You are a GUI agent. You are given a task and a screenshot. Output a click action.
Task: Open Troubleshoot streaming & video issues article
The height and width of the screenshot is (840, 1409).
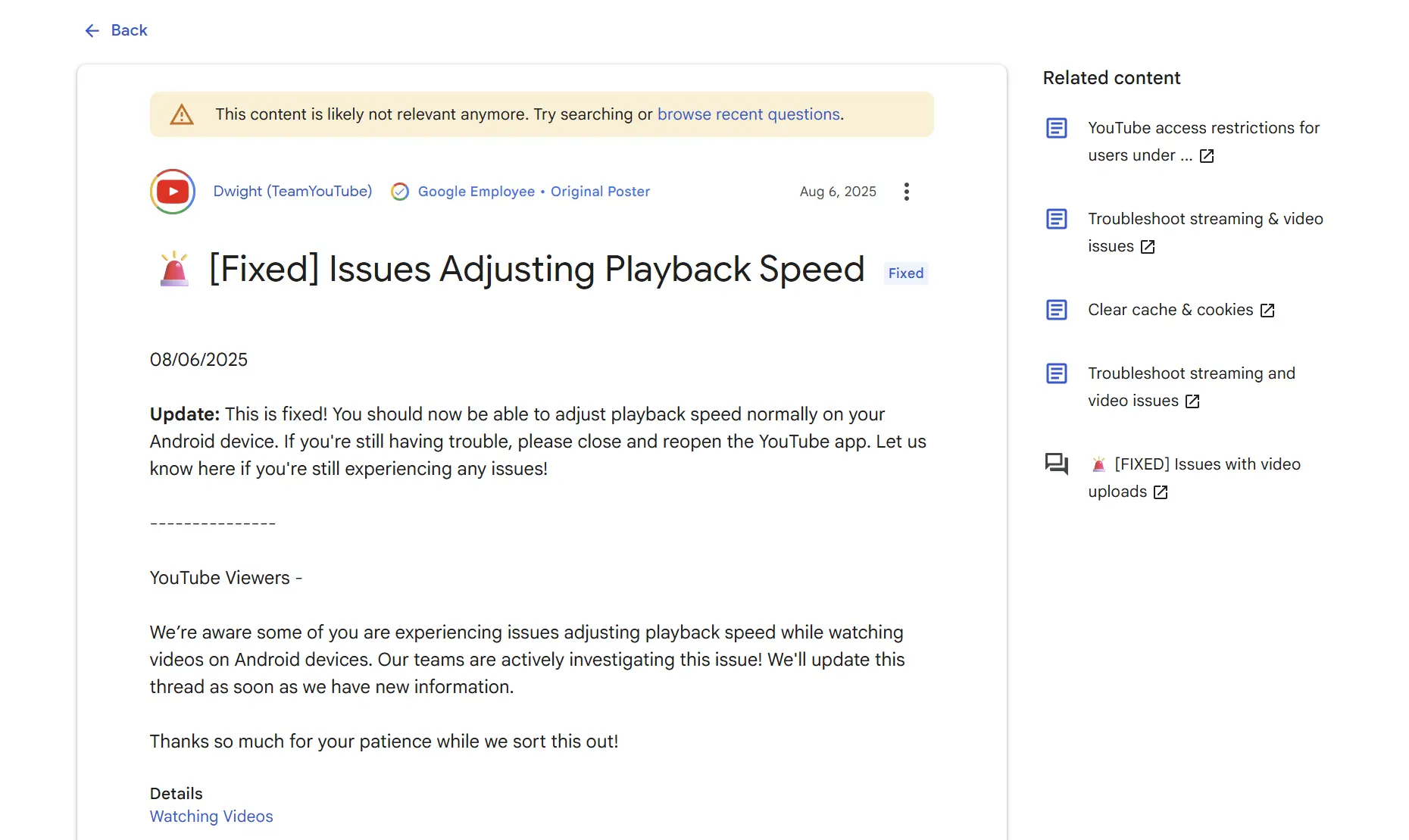[1204, 219]
